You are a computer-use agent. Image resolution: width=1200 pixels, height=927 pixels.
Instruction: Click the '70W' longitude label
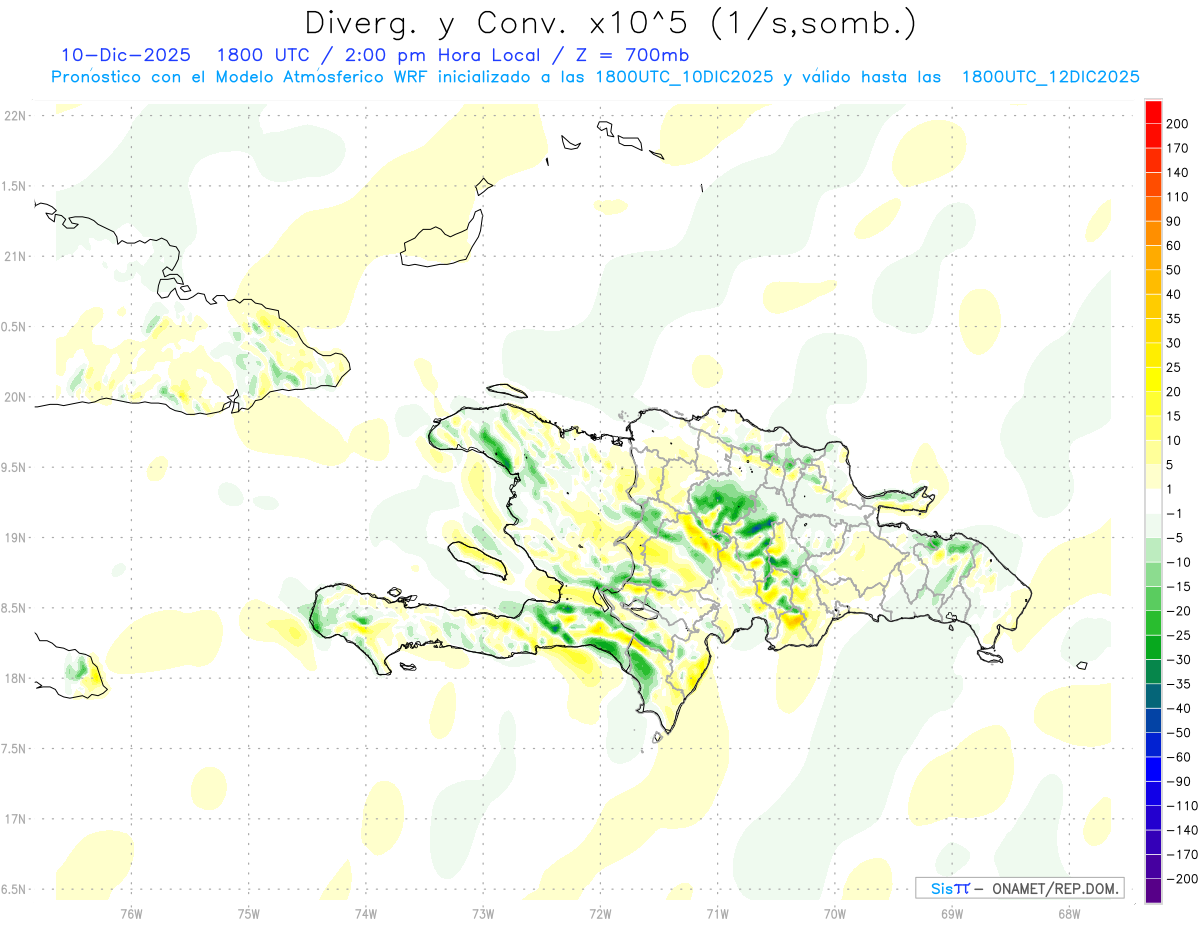tap(835, 914)
